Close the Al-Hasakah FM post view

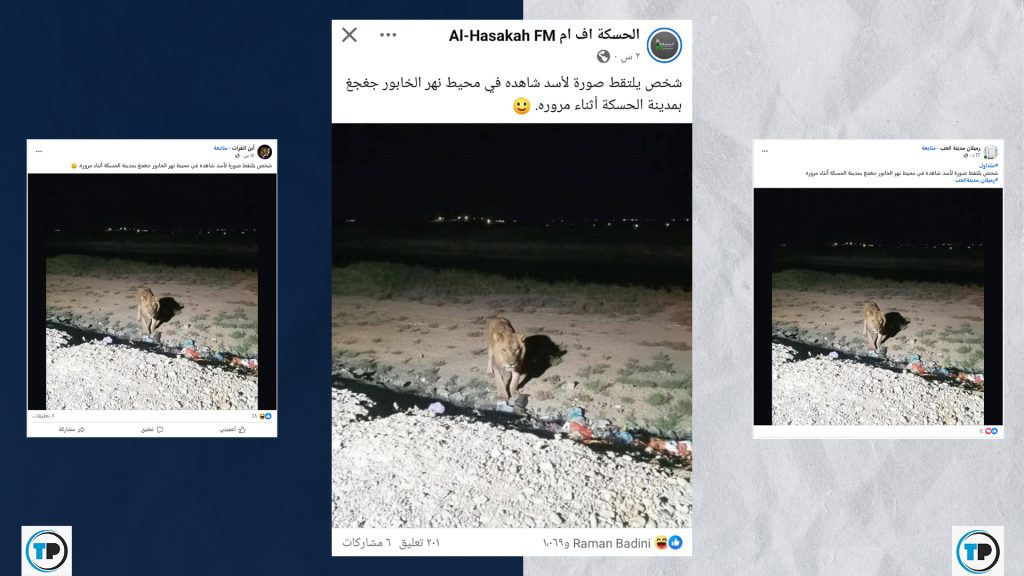(349, 35)
